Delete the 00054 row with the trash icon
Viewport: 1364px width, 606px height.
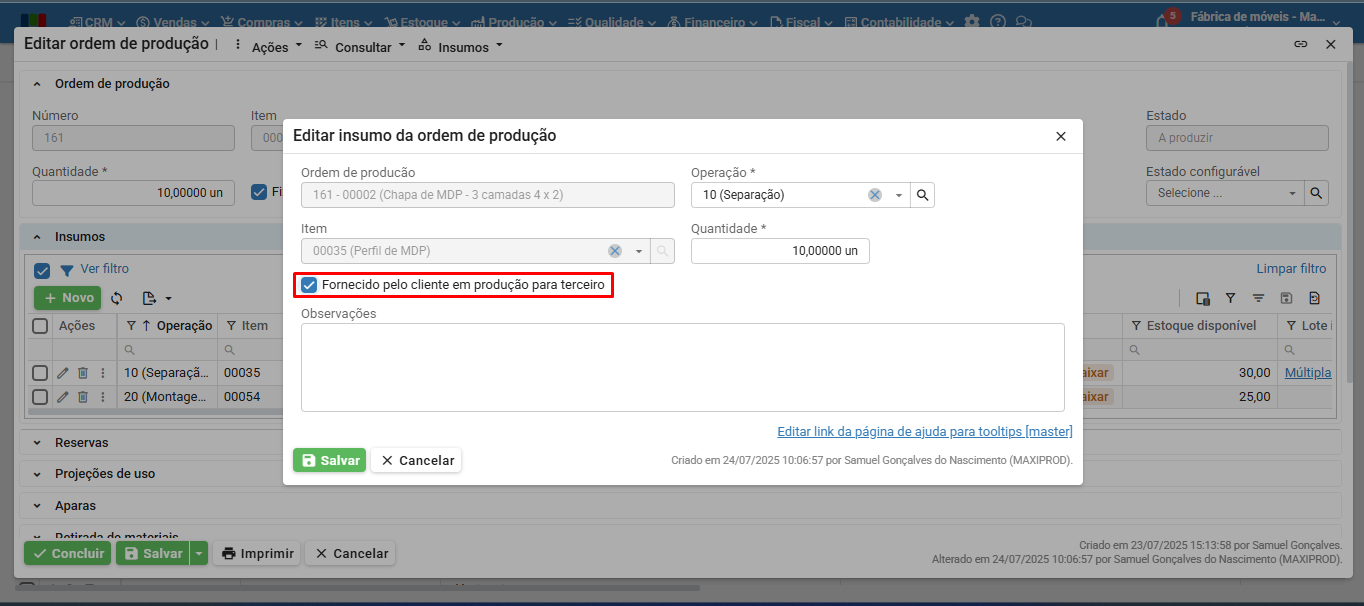pos(83,396)
